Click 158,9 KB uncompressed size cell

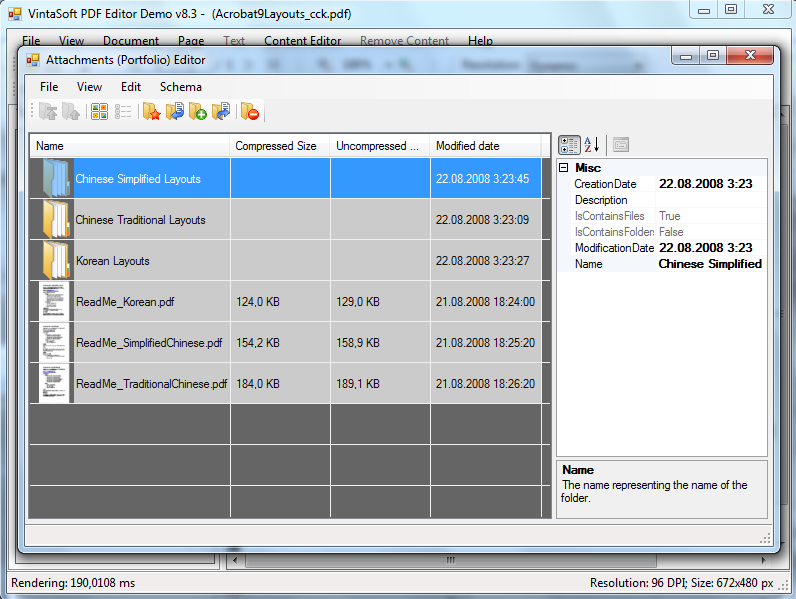click(380, 343)
